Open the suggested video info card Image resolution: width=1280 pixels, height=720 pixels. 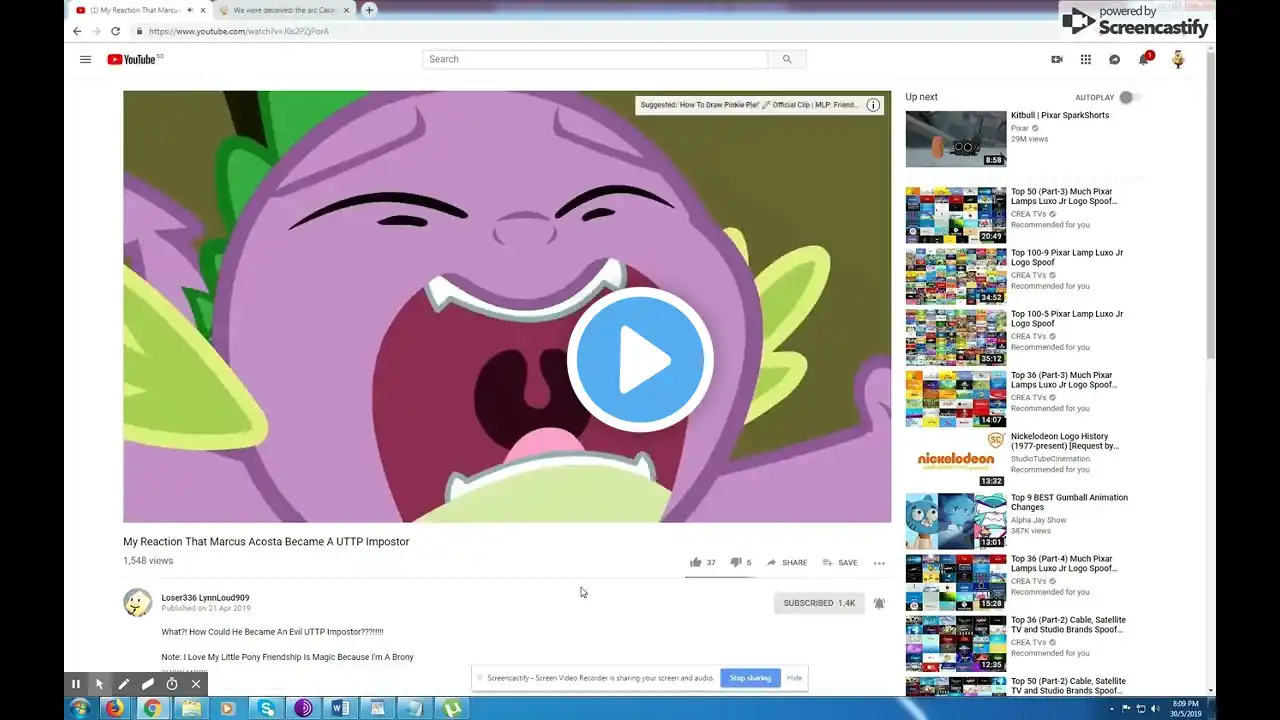pyautogui.click(x=873, y=105)
